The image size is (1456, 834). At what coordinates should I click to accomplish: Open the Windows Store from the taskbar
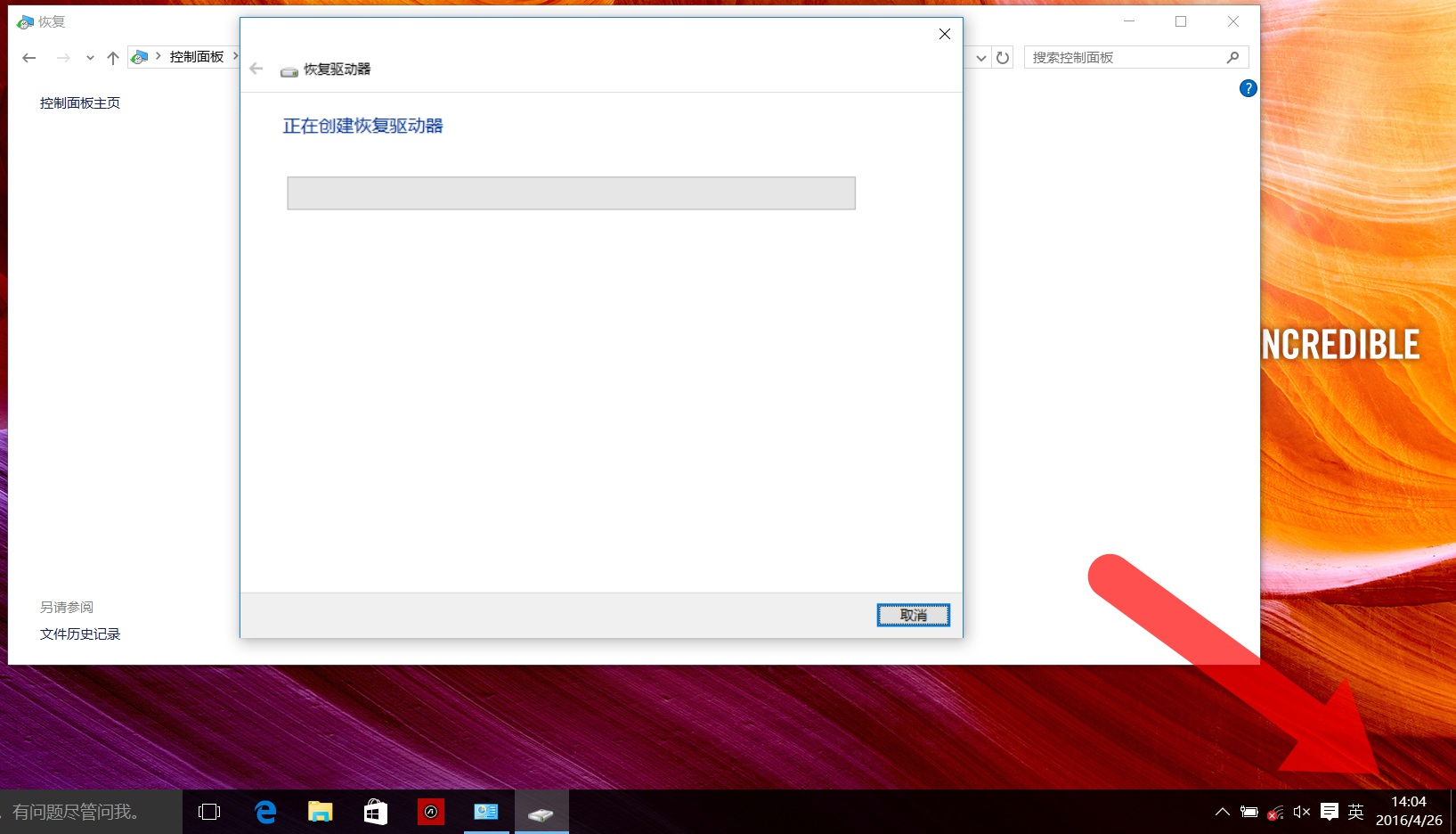[x=375, y=811]
